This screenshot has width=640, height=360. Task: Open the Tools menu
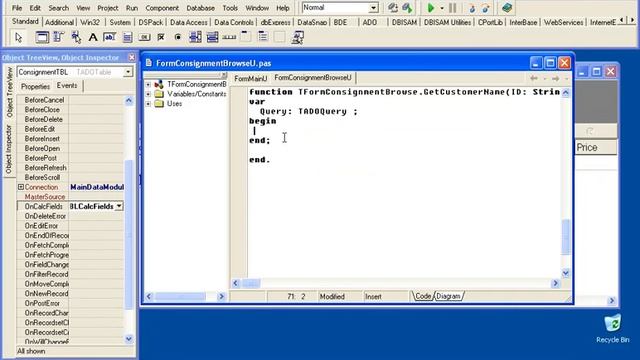pyautogui.click(x=230, y=8)
